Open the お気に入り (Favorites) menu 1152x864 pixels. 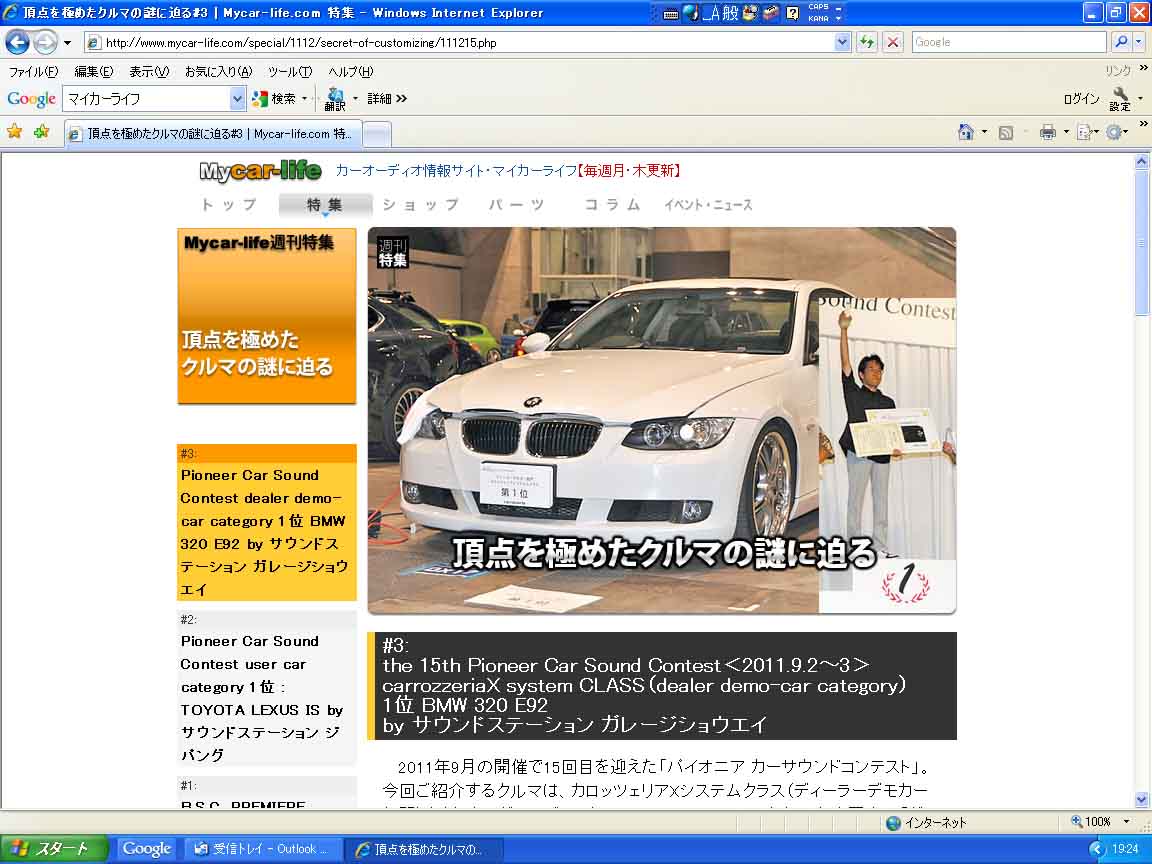(217, 72)
